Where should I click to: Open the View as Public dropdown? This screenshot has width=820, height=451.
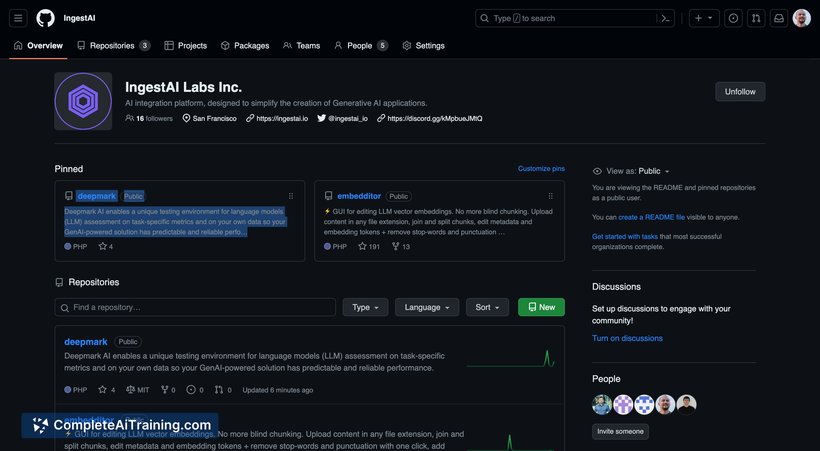(638, 171)
